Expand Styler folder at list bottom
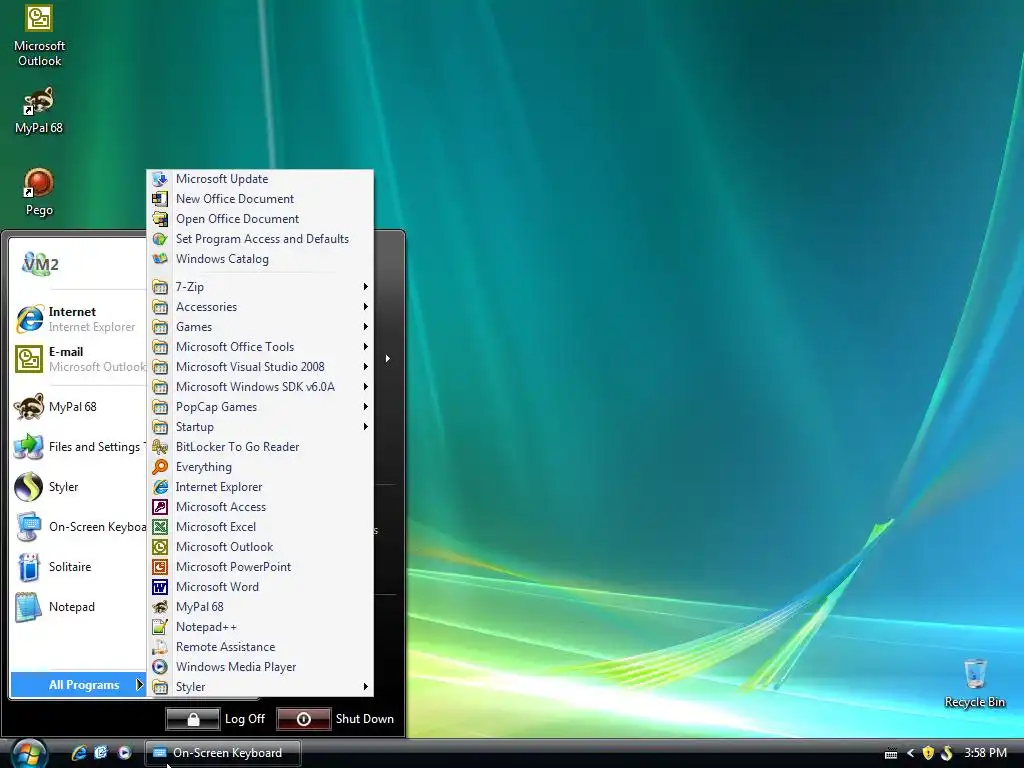The width and height of the screenshot is (1024, 768). (x=261, y=687)
